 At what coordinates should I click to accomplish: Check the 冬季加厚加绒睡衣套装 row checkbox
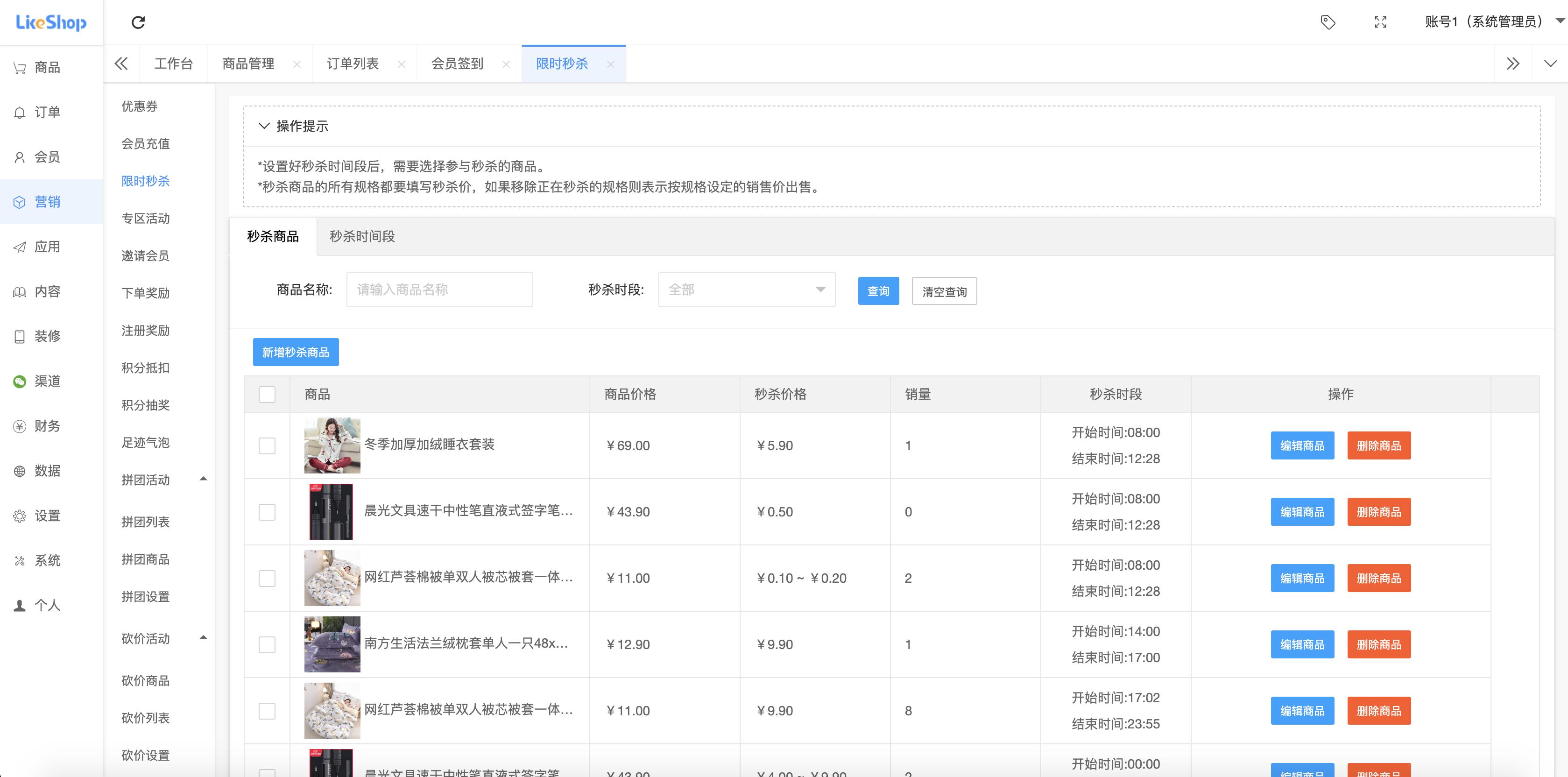click(267, 445)
